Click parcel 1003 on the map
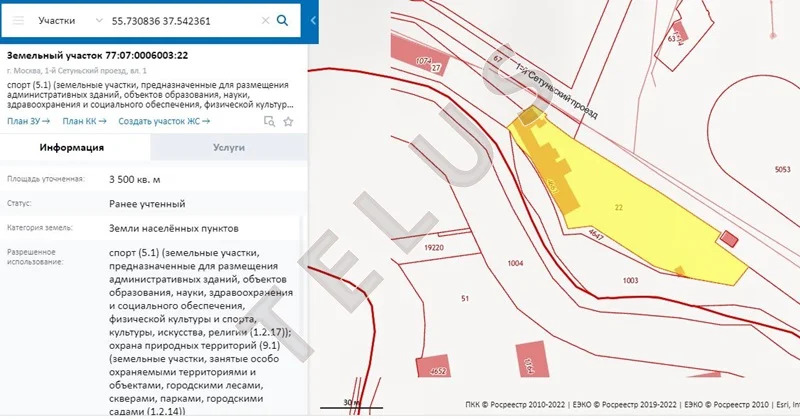Viewport: 800px width, 419px height. pyautogui.click(x=630, y=281)
